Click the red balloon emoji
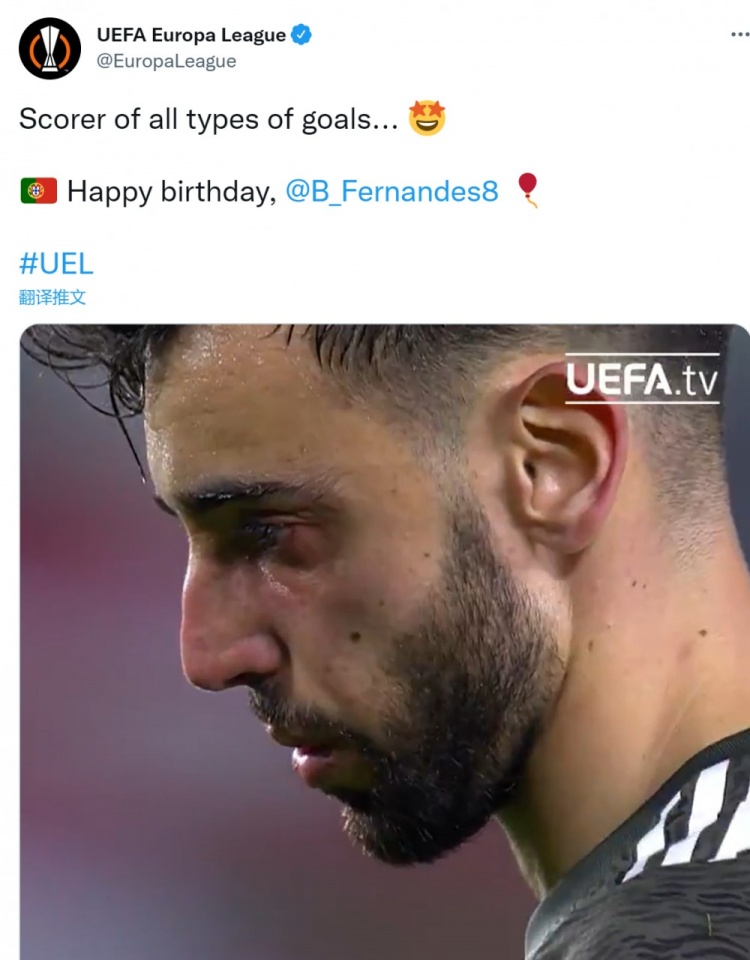750x960 pixels. click(x=528, y=190)
